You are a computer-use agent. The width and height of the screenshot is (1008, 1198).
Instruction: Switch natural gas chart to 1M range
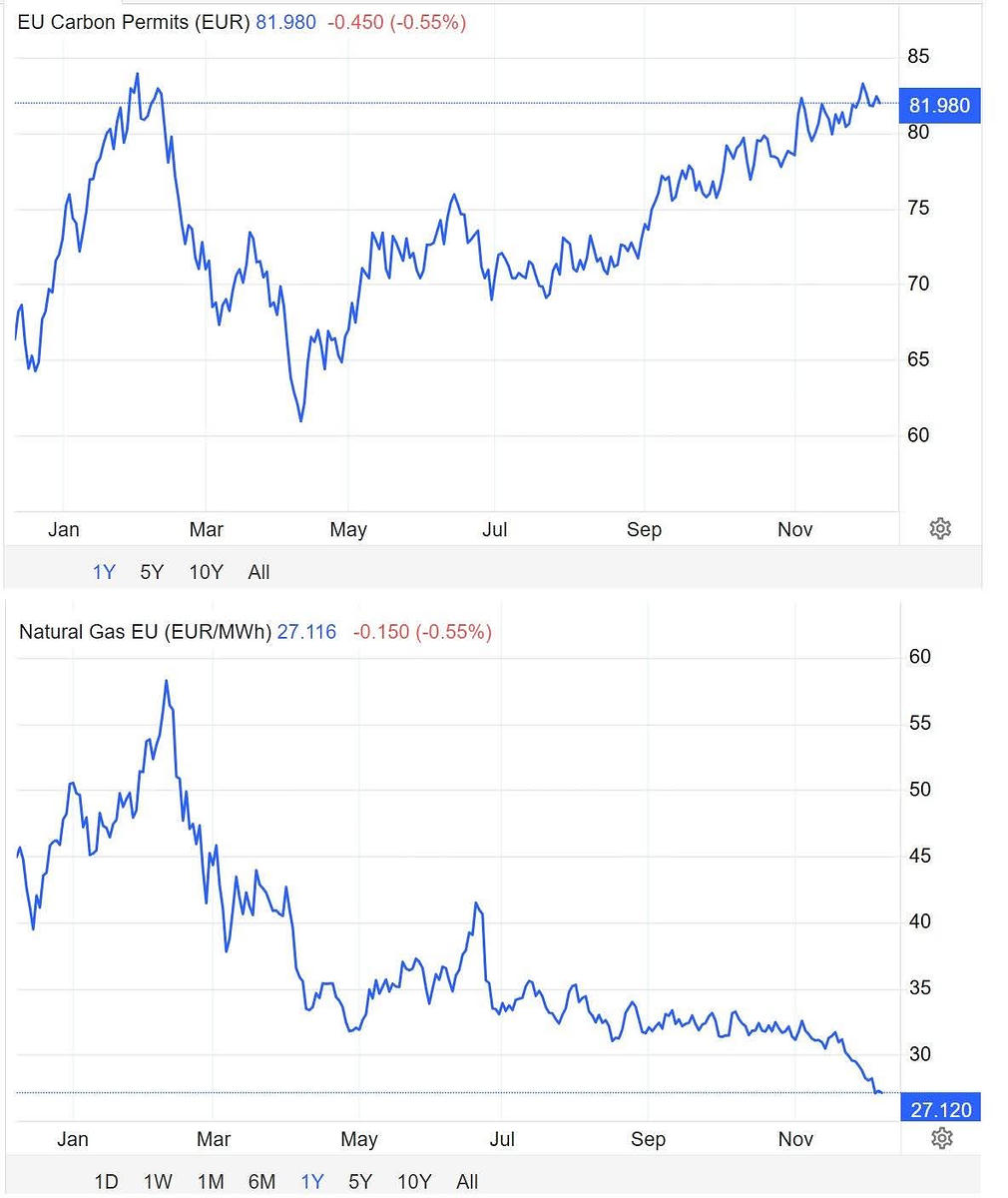coord(211,1182)
